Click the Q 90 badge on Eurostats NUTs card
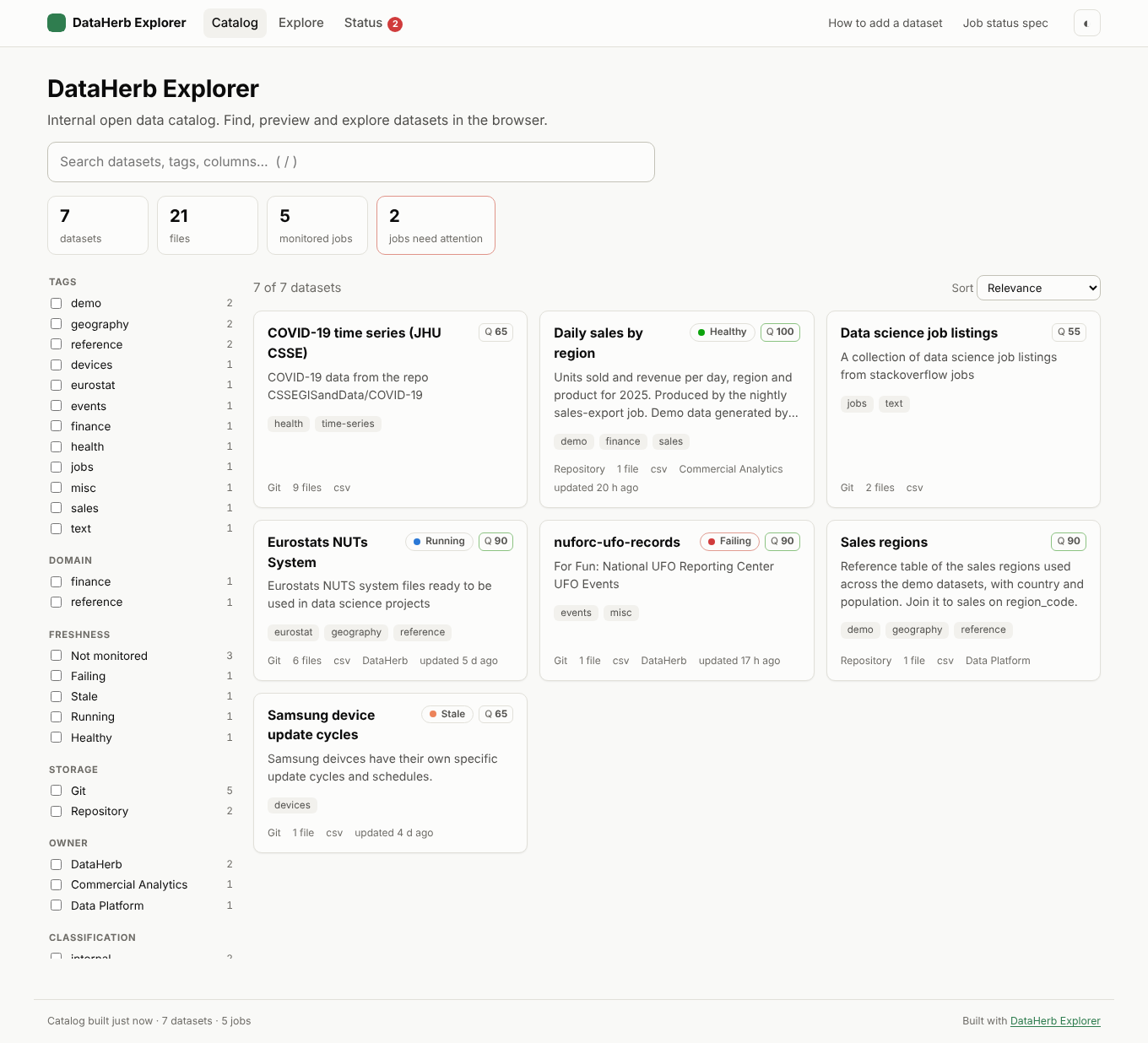Screen dimensions: 1148x1043 pos(496,542)
